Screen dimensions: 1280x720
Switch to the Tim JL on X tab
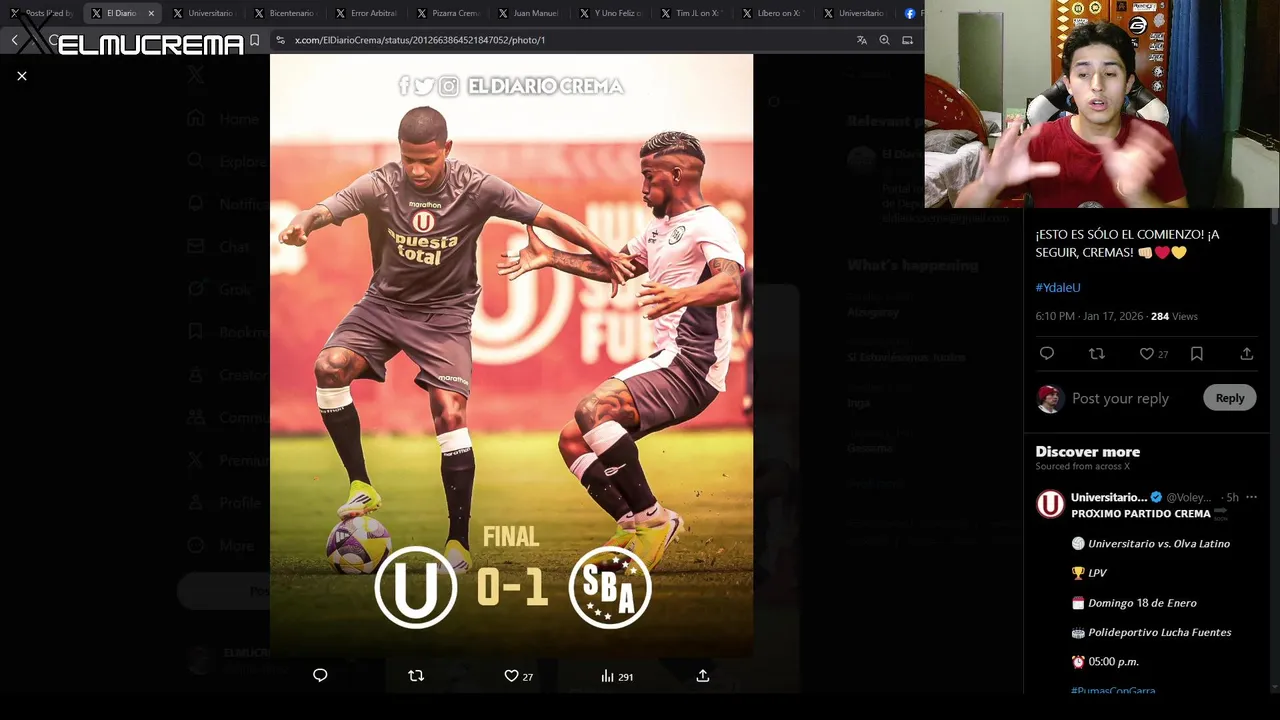[x=692, y=13]
